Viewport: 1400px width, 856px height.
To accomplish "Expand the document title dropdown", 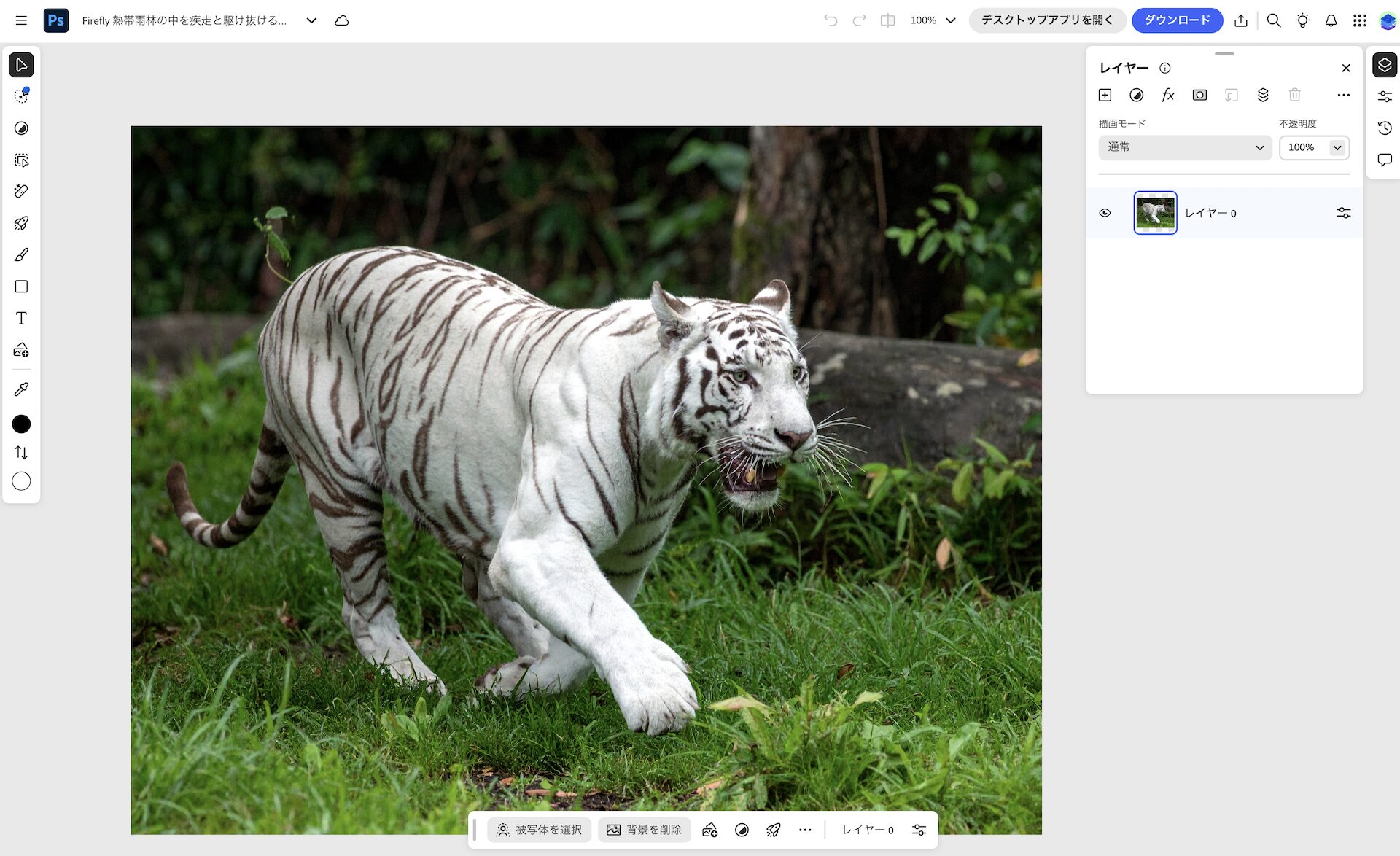I will point(311,21).
